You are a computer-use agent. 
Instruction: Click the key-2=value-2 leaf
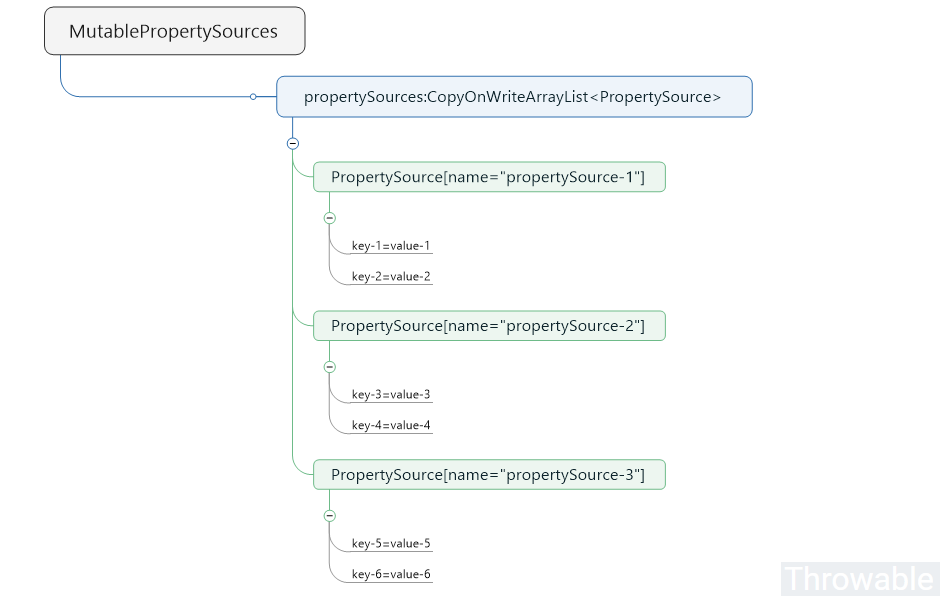(391, 277)
